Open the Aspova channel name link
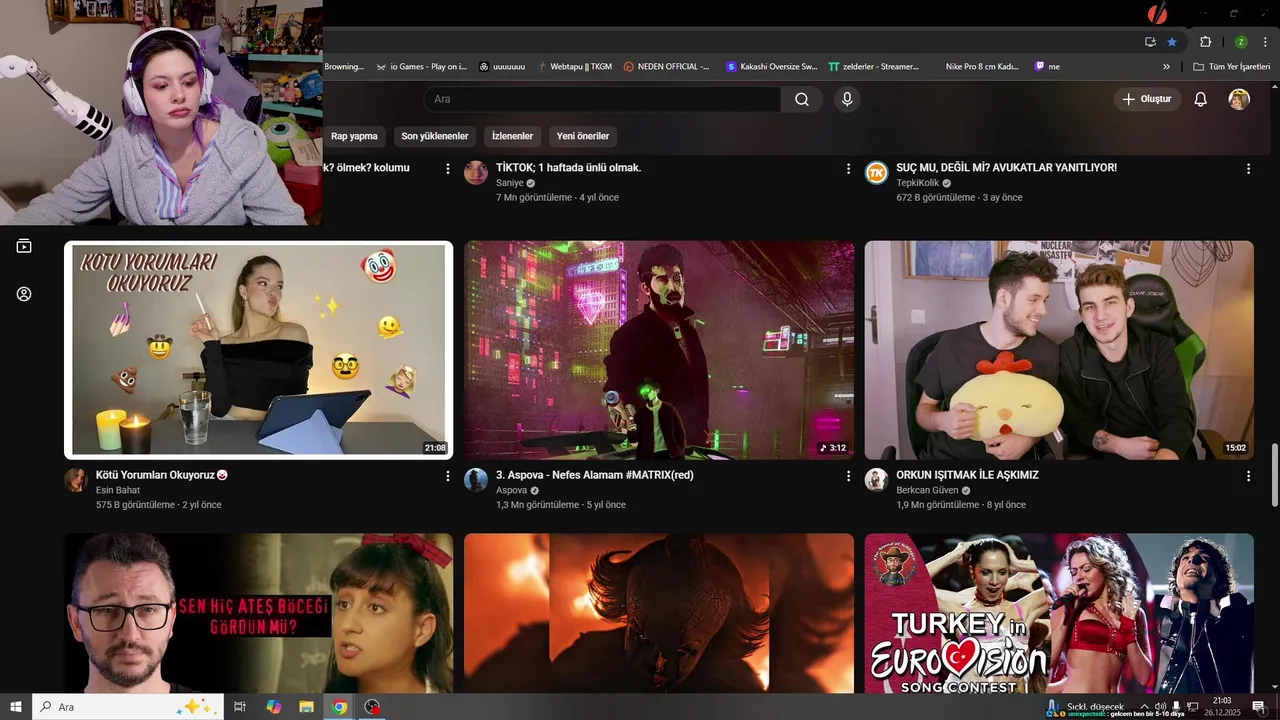The image size is (1280, 720). click(x=511, y=490)
